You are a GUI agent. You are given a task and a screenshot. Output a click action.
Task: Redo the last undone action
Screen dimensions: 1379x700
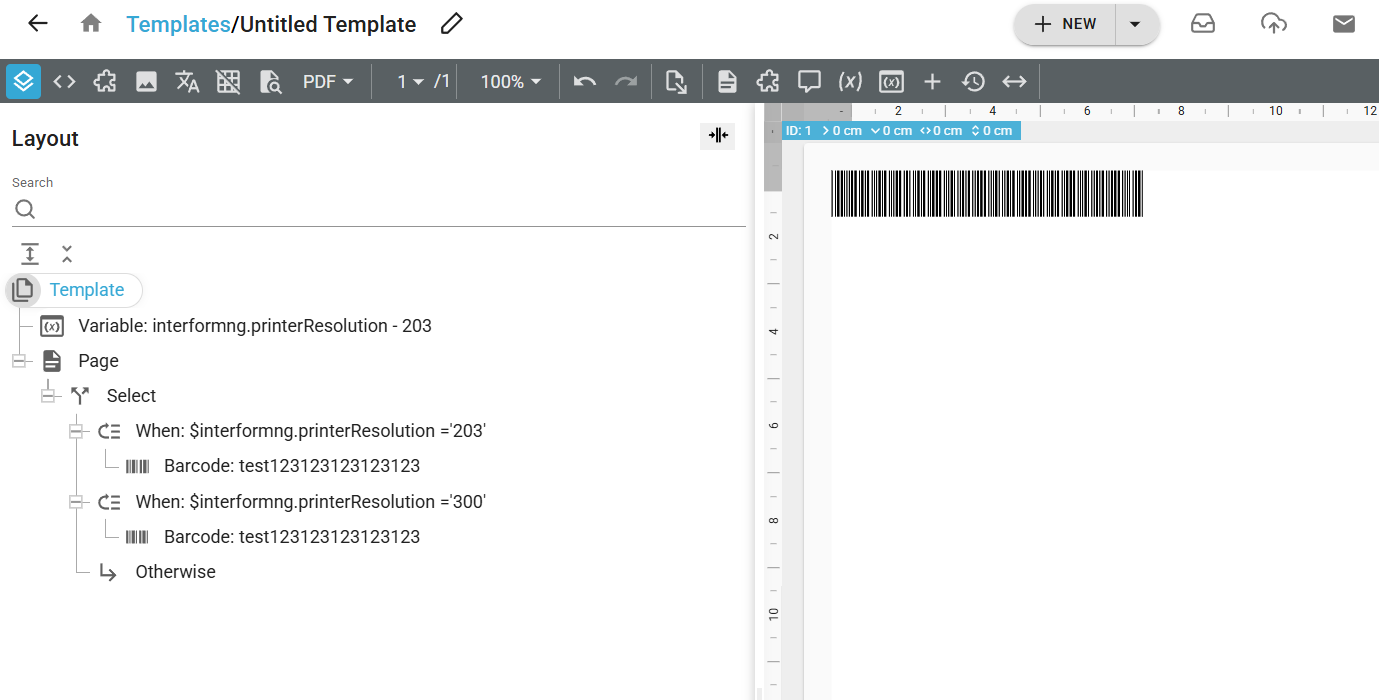click(626, 81)
